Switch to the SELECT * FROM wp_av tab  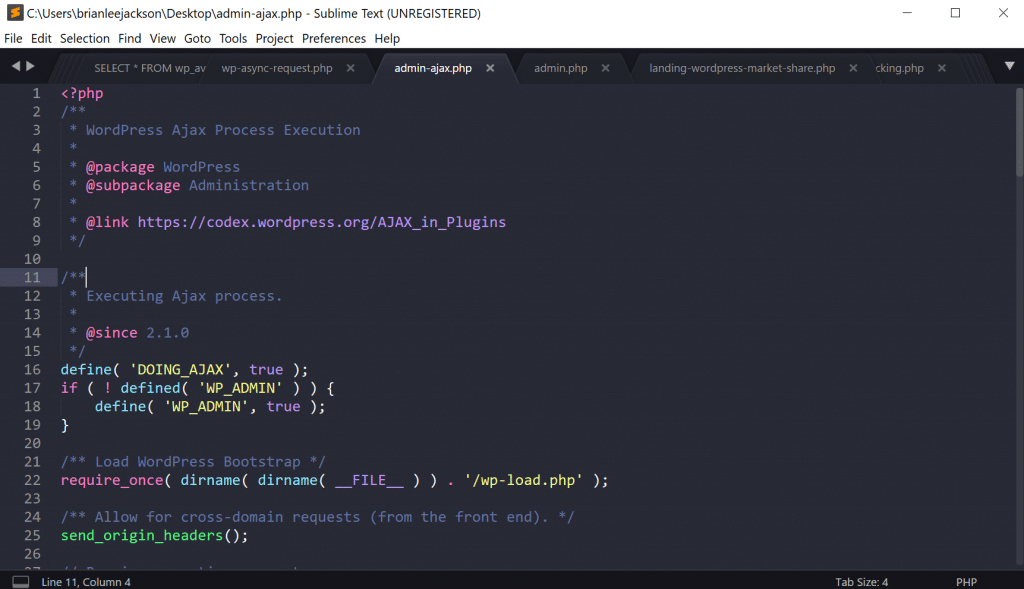click(x=149, y=68)
